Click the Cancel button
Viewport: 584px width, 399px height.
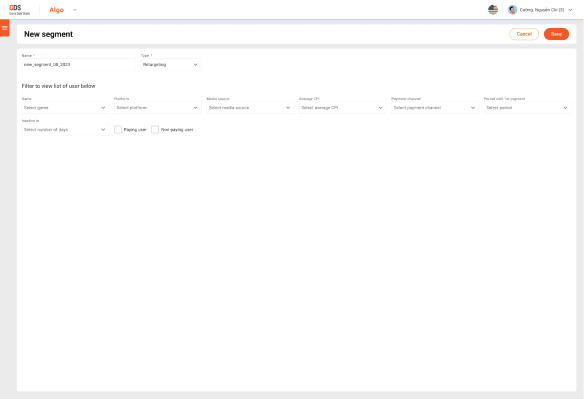tap(524, 34)
